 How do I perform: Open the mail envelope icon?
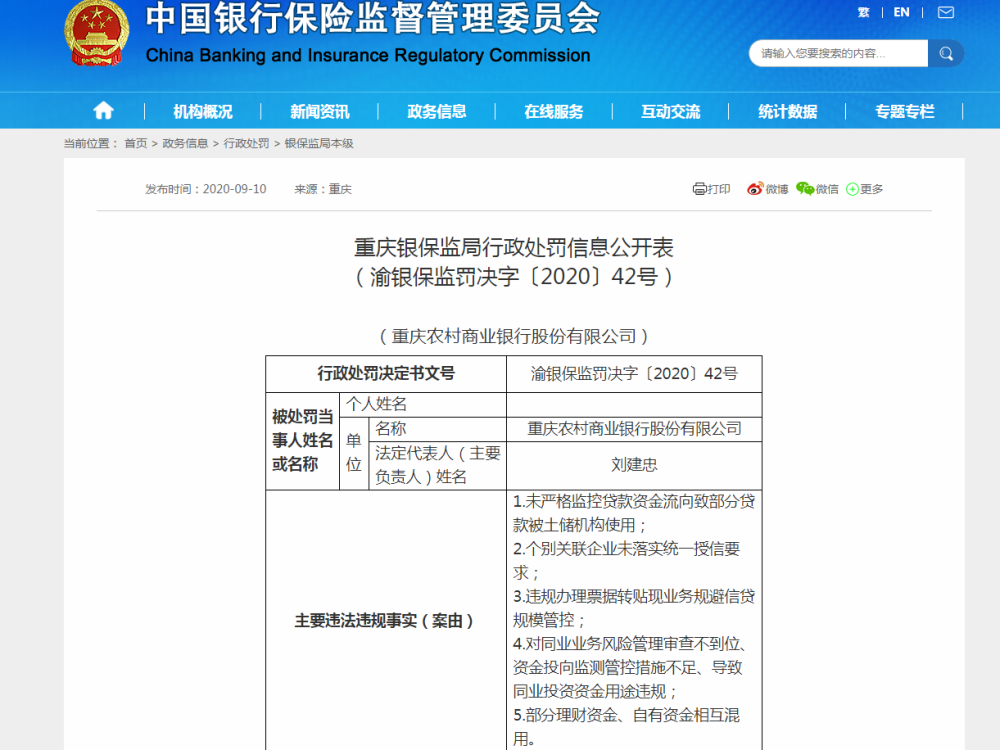(x=946, y=12)
